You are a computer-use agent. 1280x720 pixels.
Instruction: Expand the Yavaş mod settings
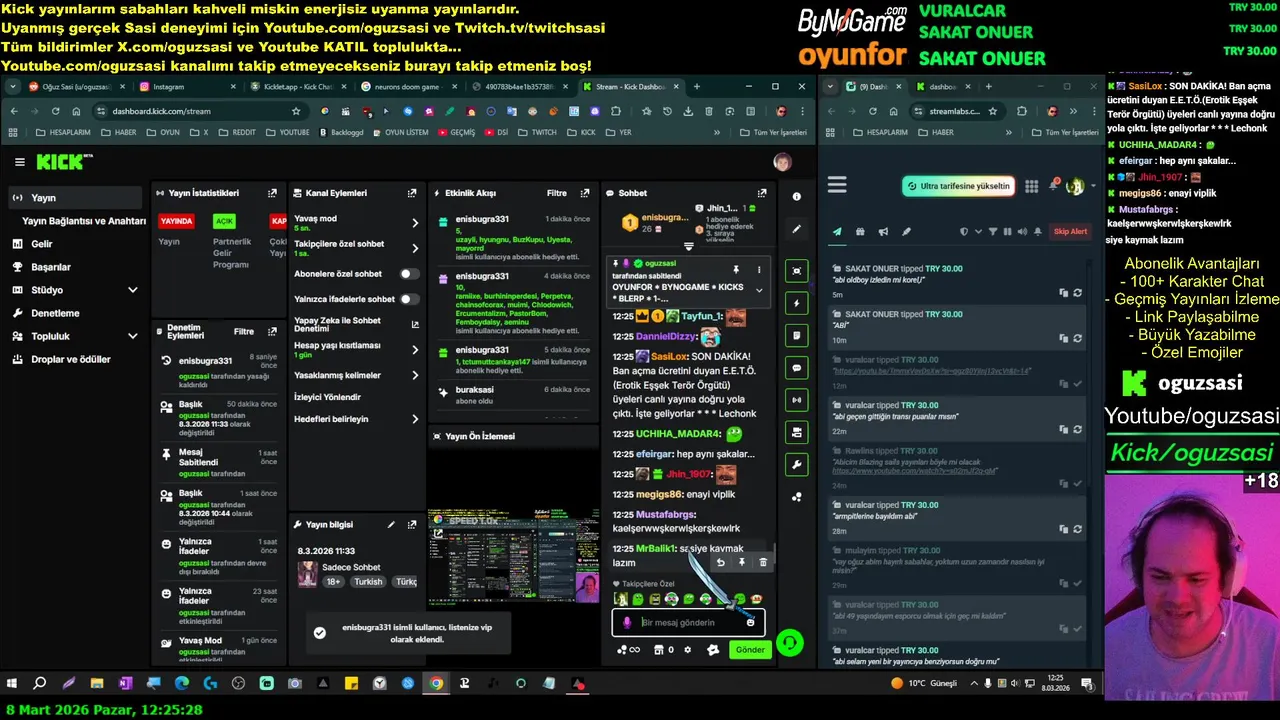tap(415, 223)
